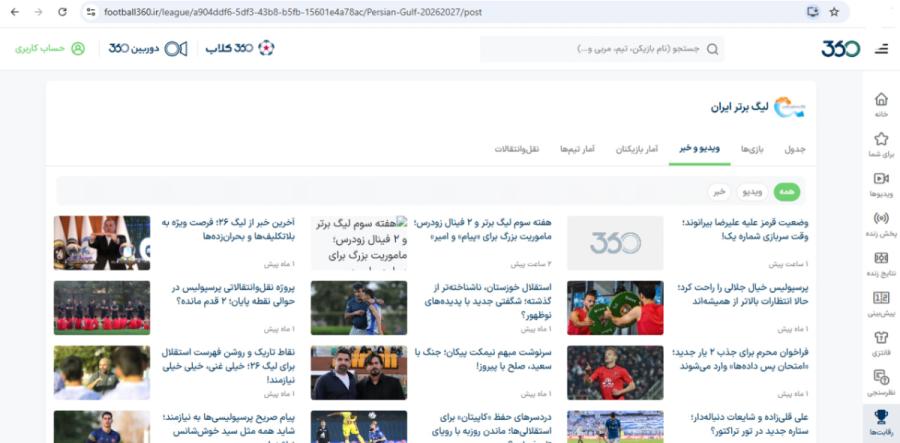
Task: Reload the page with refresh icon
Action: point(62,12)
